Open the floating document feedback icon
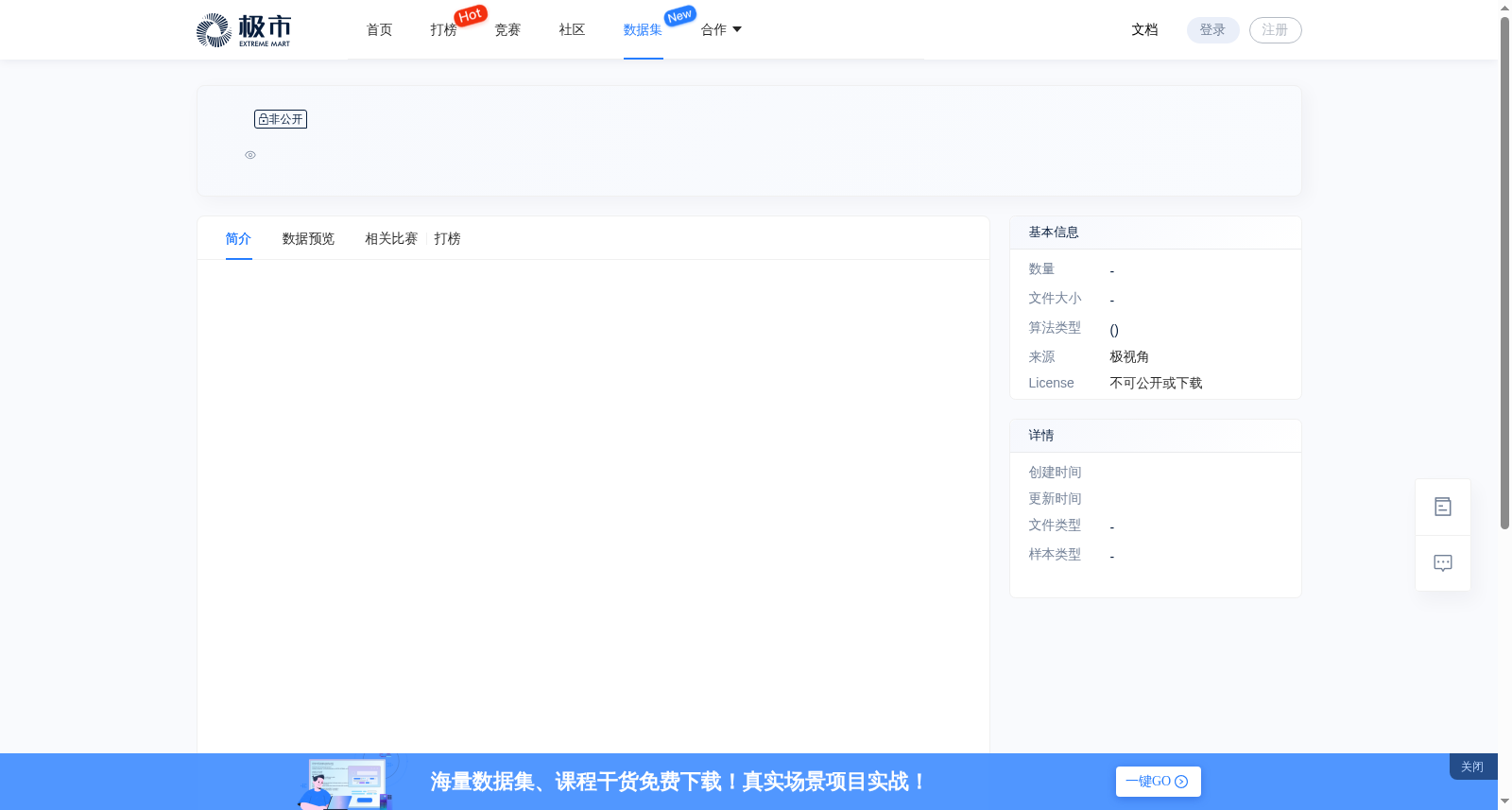Screen dimensions: 1512x810 1443,508
